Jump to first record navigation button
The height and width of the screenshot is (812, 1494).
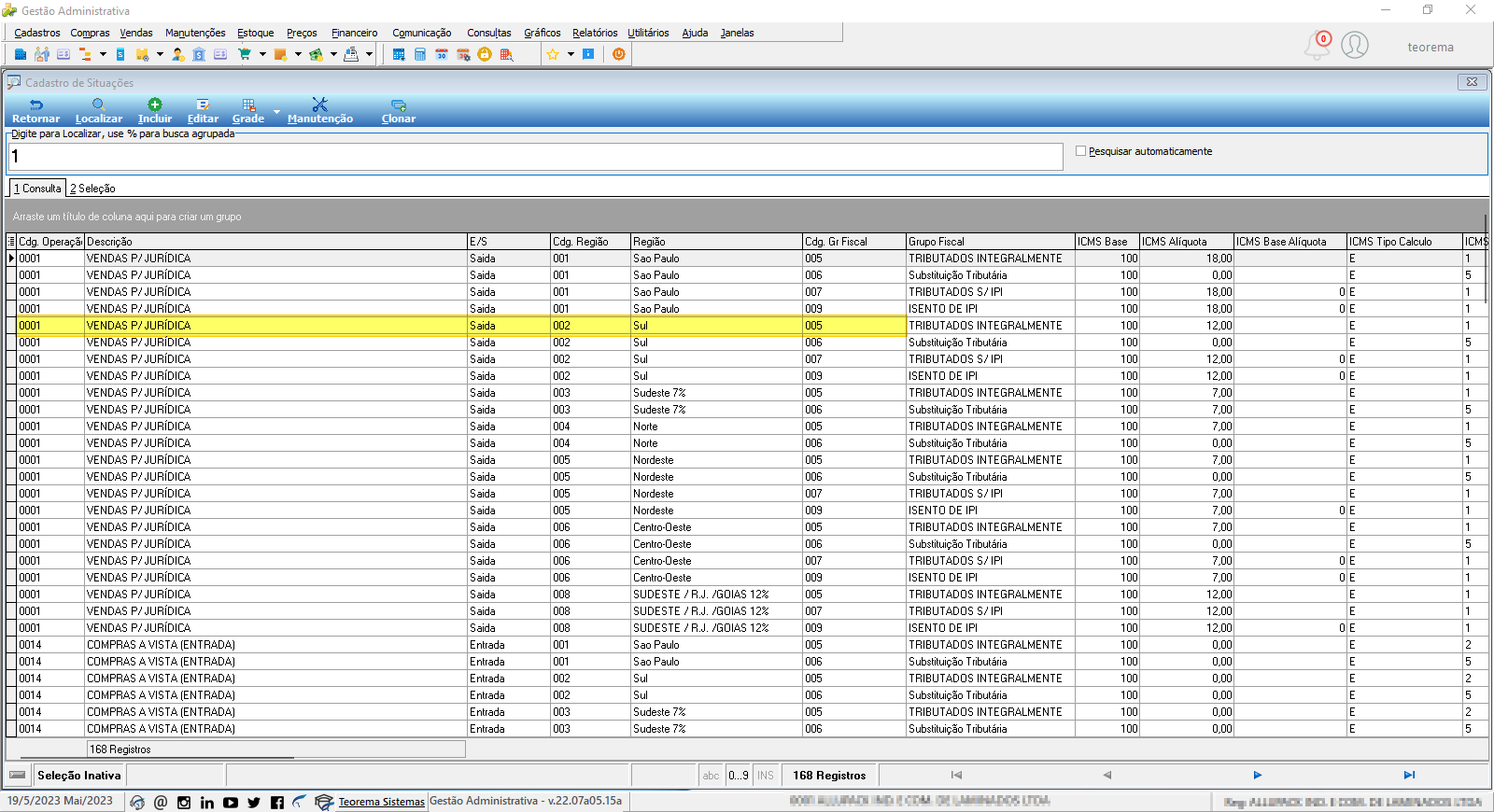956,775
